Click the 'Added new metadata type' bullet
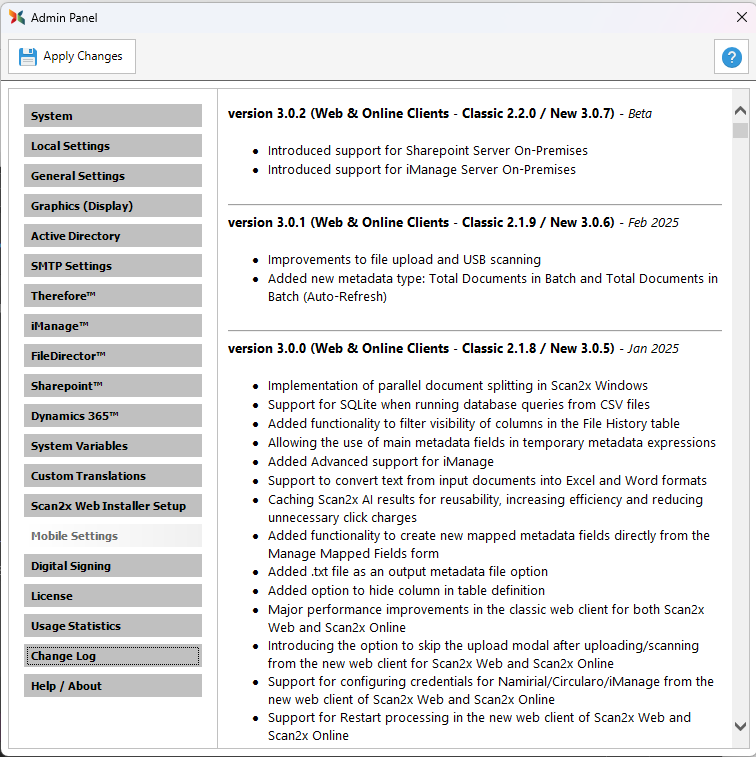756x757 pixels. tap(493, 287)
